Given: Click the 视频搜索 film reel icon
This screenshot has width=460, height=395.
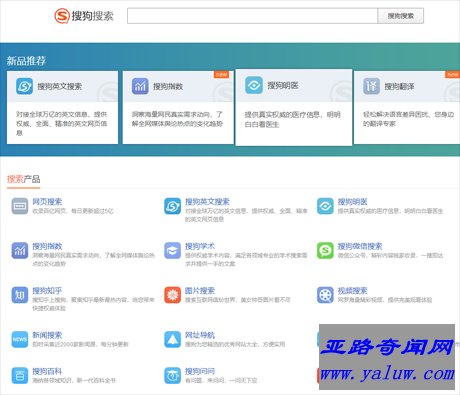Looking at the screenshot, I should (325, 295).
